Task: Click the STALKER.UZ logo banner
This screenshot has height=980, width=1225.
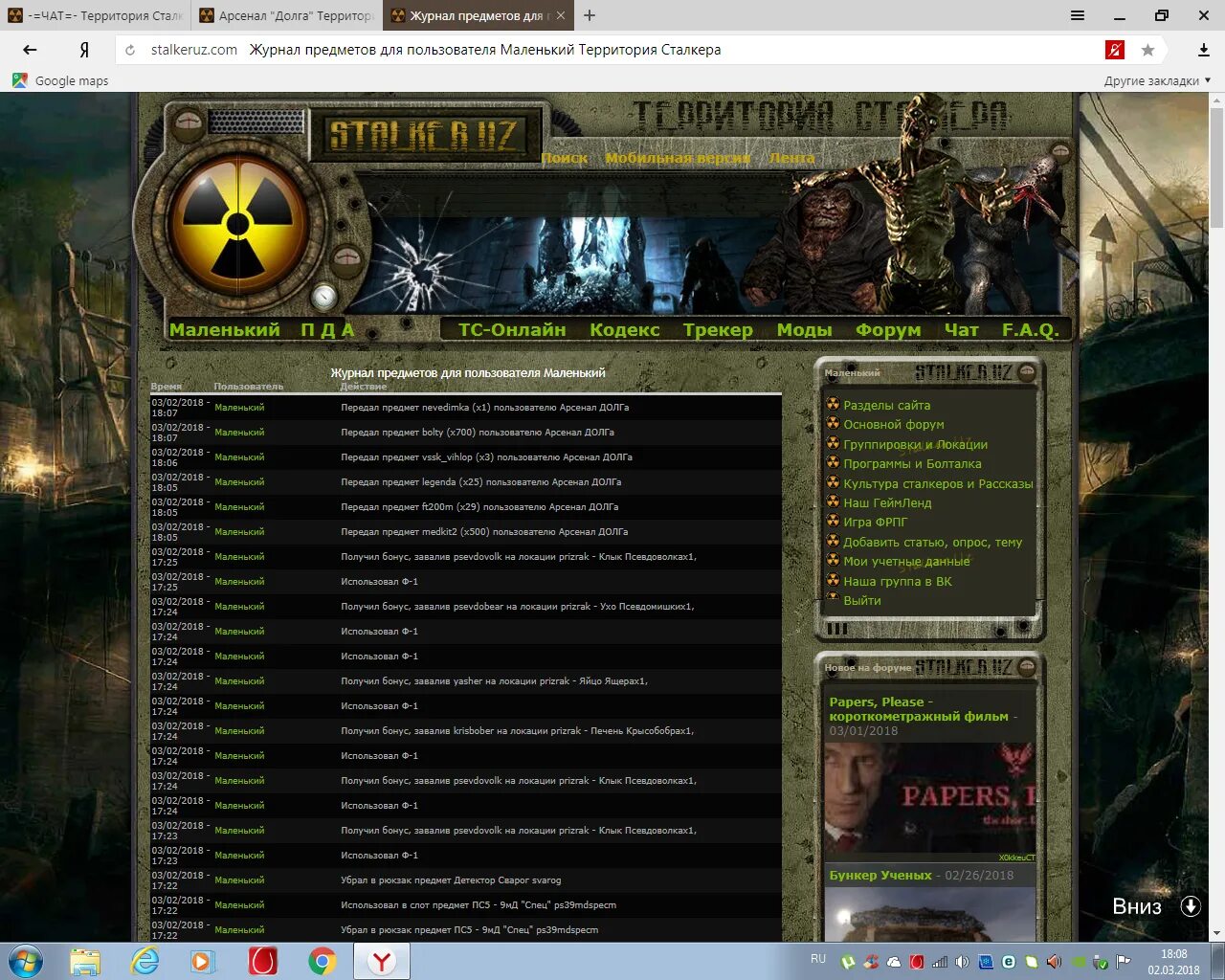Action: tap(424, 136)
